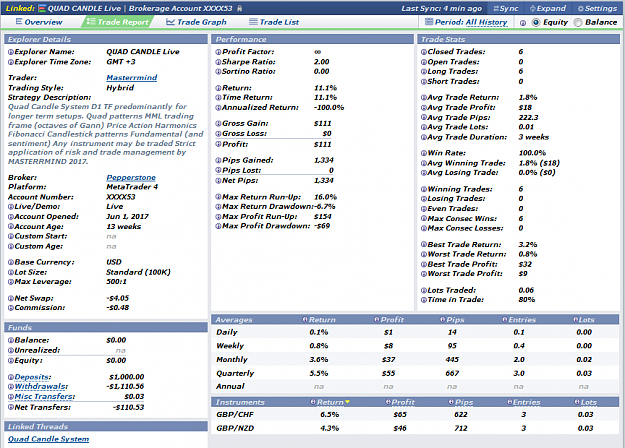Click info icon beside Gross Gain

218,124
